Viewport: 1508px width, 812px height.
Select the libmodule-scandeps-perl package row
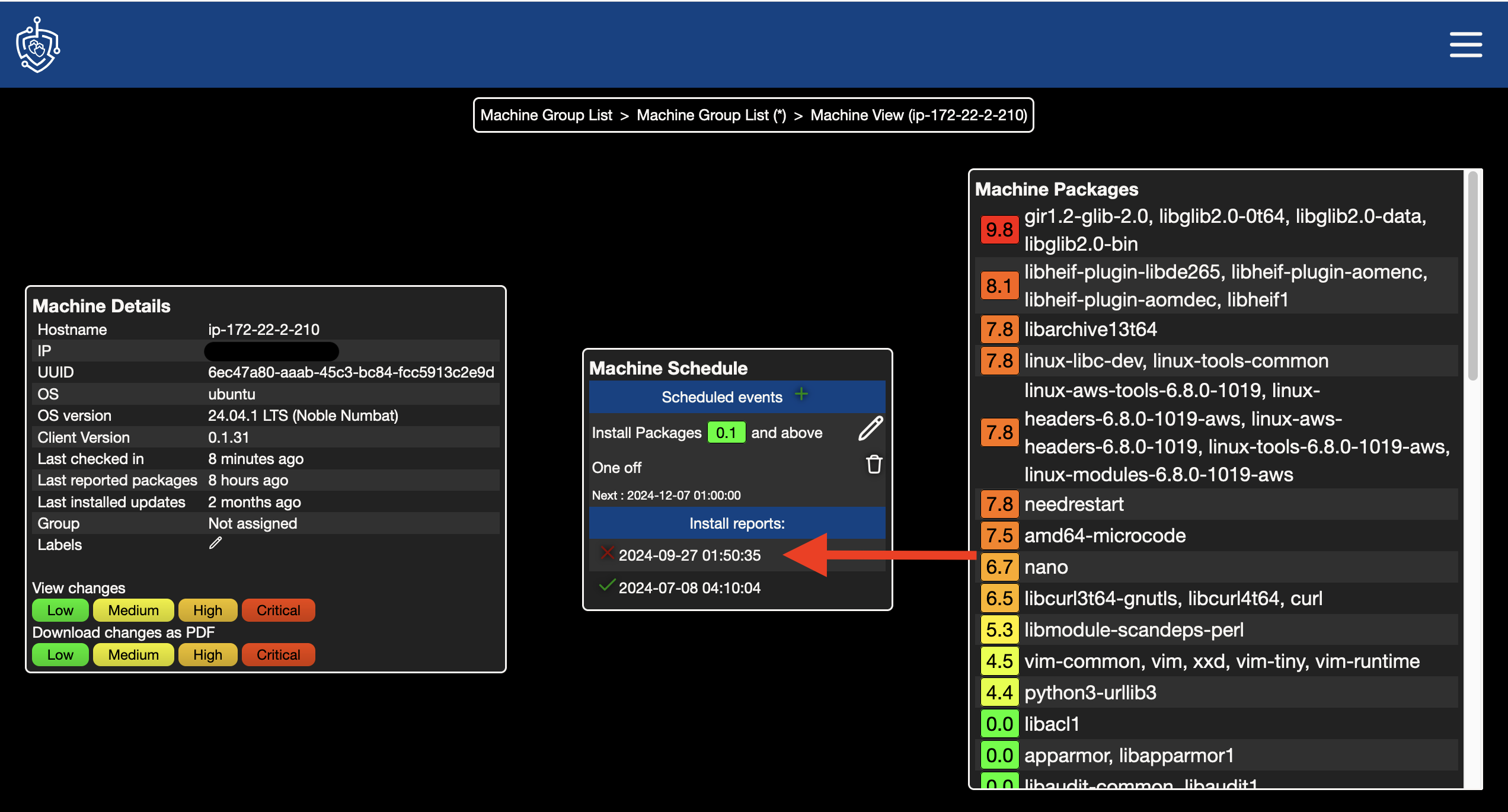(x=1216, y=629)
